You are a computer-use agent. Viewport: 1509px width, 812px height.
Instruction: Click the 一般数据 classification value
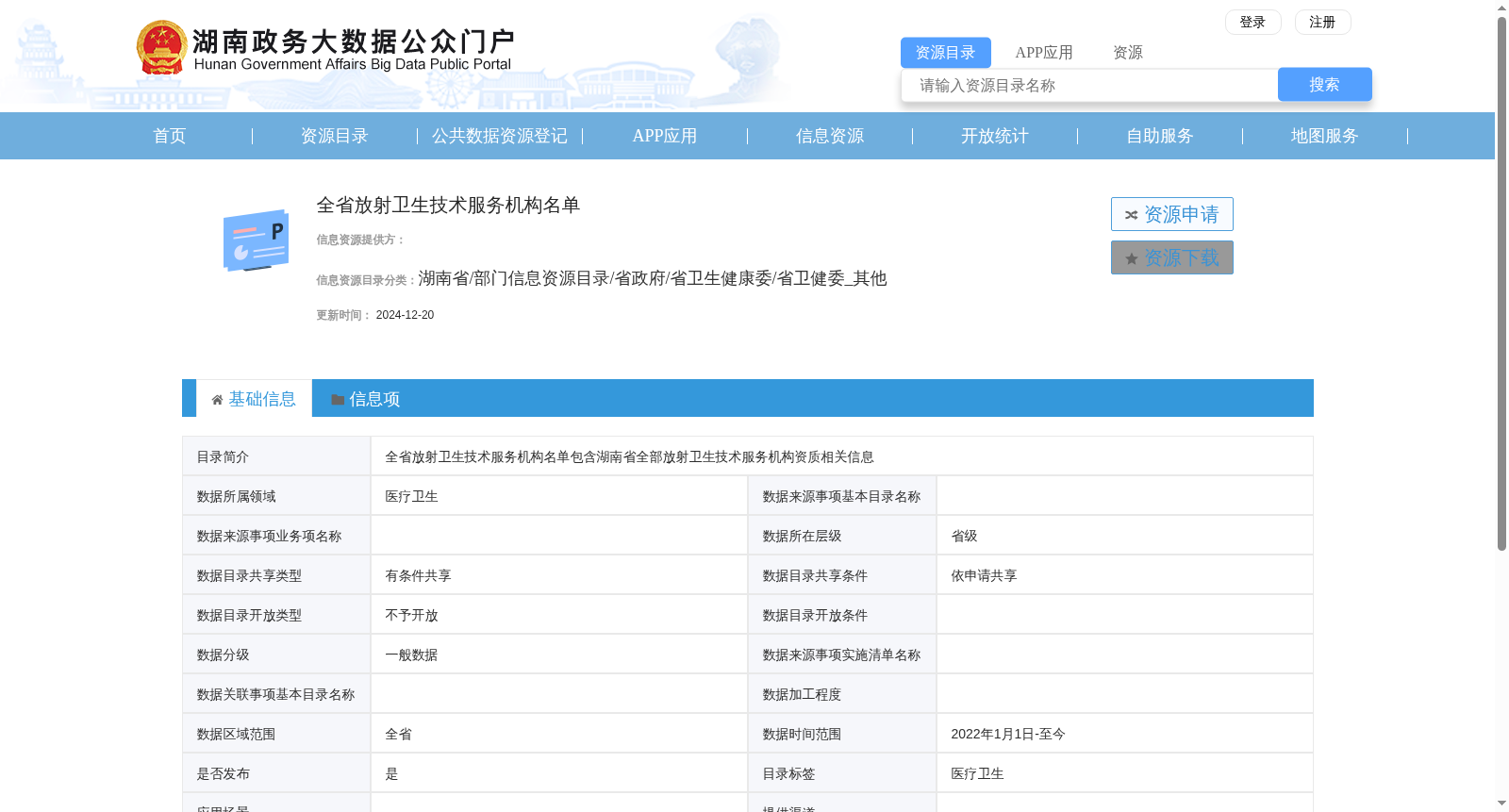411,655
